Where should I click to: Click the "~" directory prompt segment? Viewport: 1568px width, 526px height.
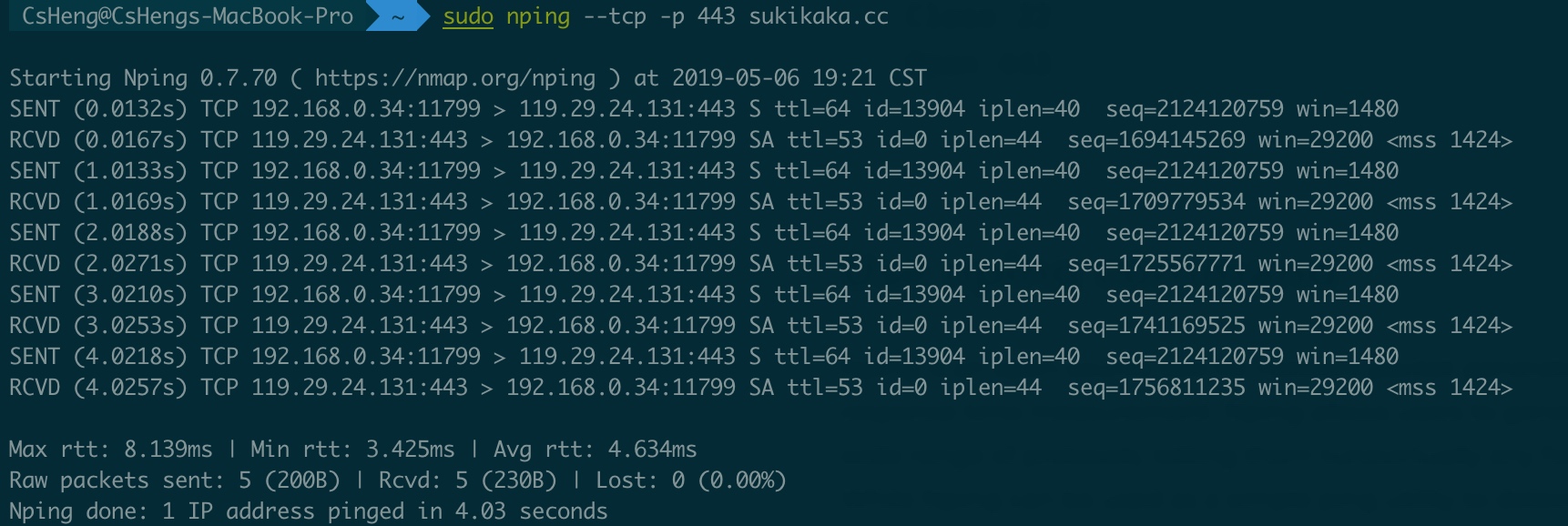tap(398, 16)
